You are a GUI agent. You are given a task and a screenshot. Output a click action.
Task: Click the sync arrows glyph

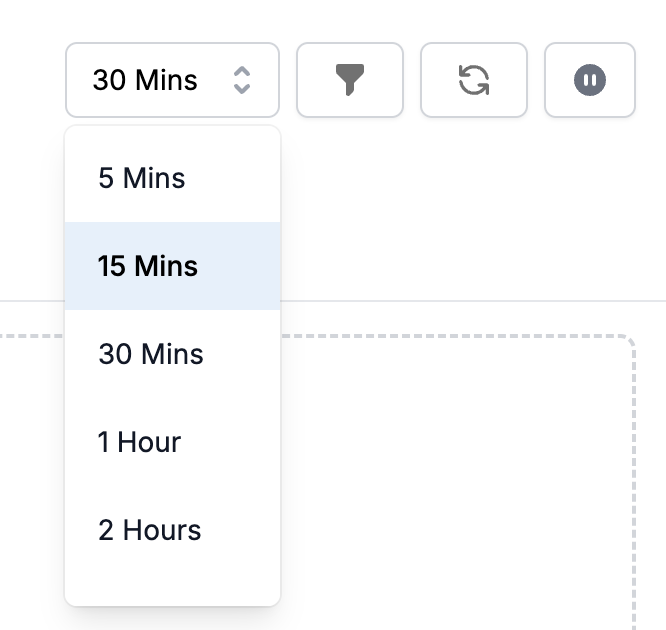pyautogui.click(x=474, y=80)
